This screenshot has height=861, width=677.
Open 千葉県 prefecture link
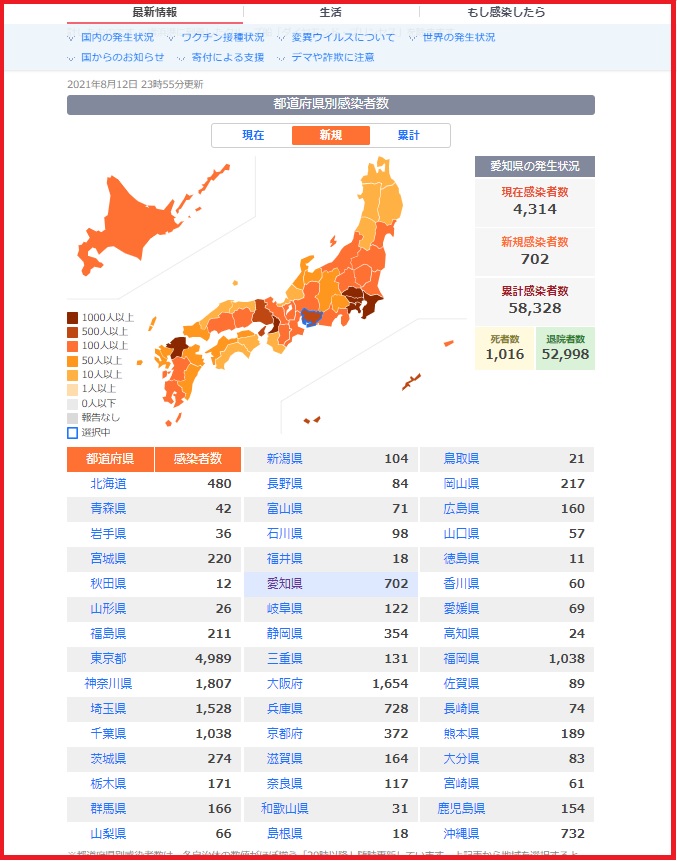pyautogui.click(x=108, y=734)
